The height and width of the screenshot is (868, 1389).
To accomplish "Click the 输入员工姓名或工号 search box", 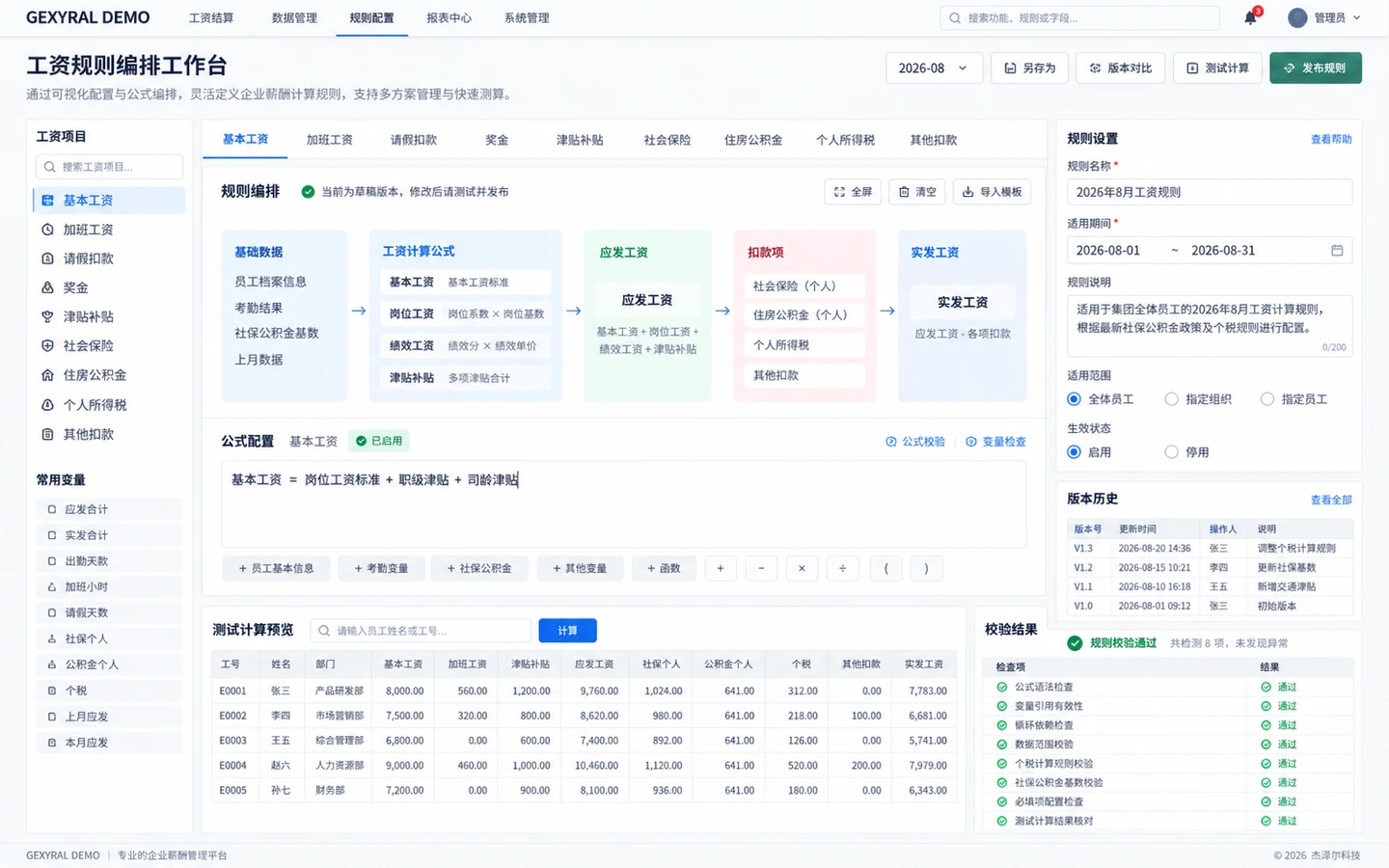I will click(x=421, y=631).
